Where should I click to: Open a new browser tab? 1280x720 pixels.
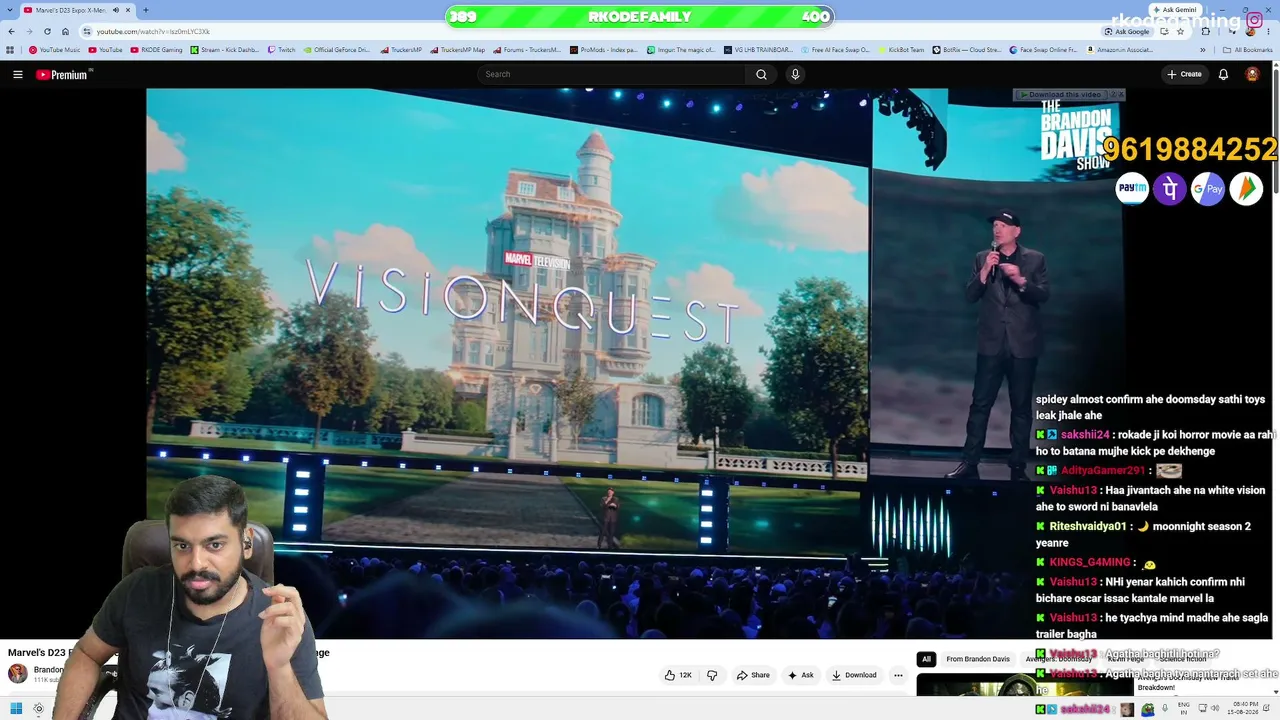(146, 10)
